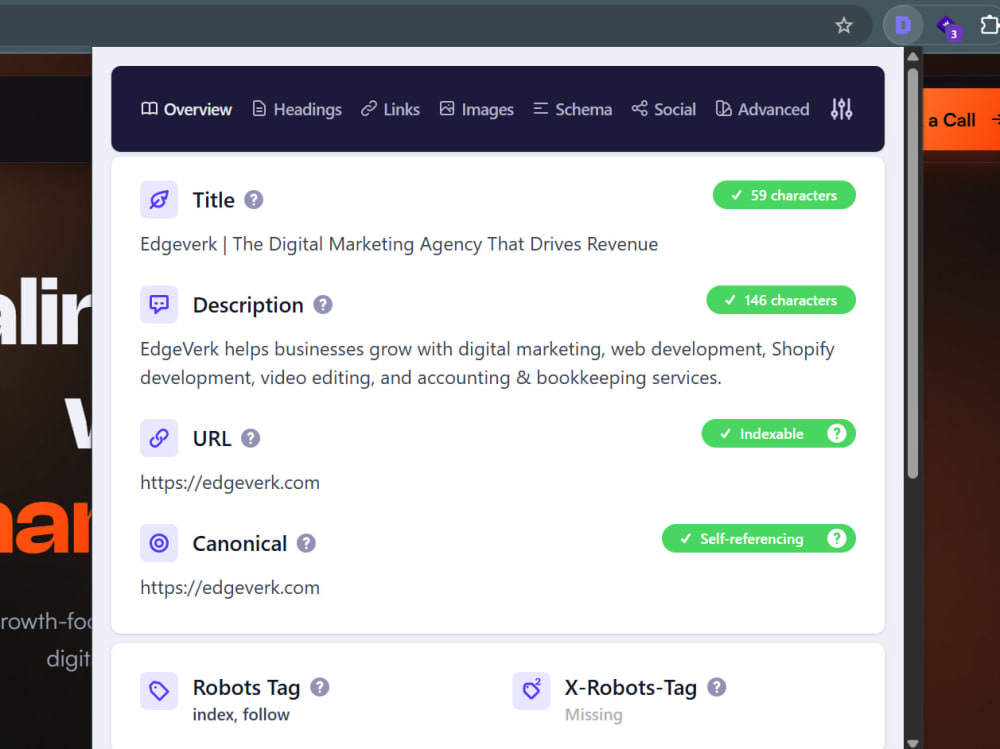The width and height of the screenshot is (1000, 749).
Task: Open the Advanced tab
Action: pyautogui.click(x=762, y=109)
